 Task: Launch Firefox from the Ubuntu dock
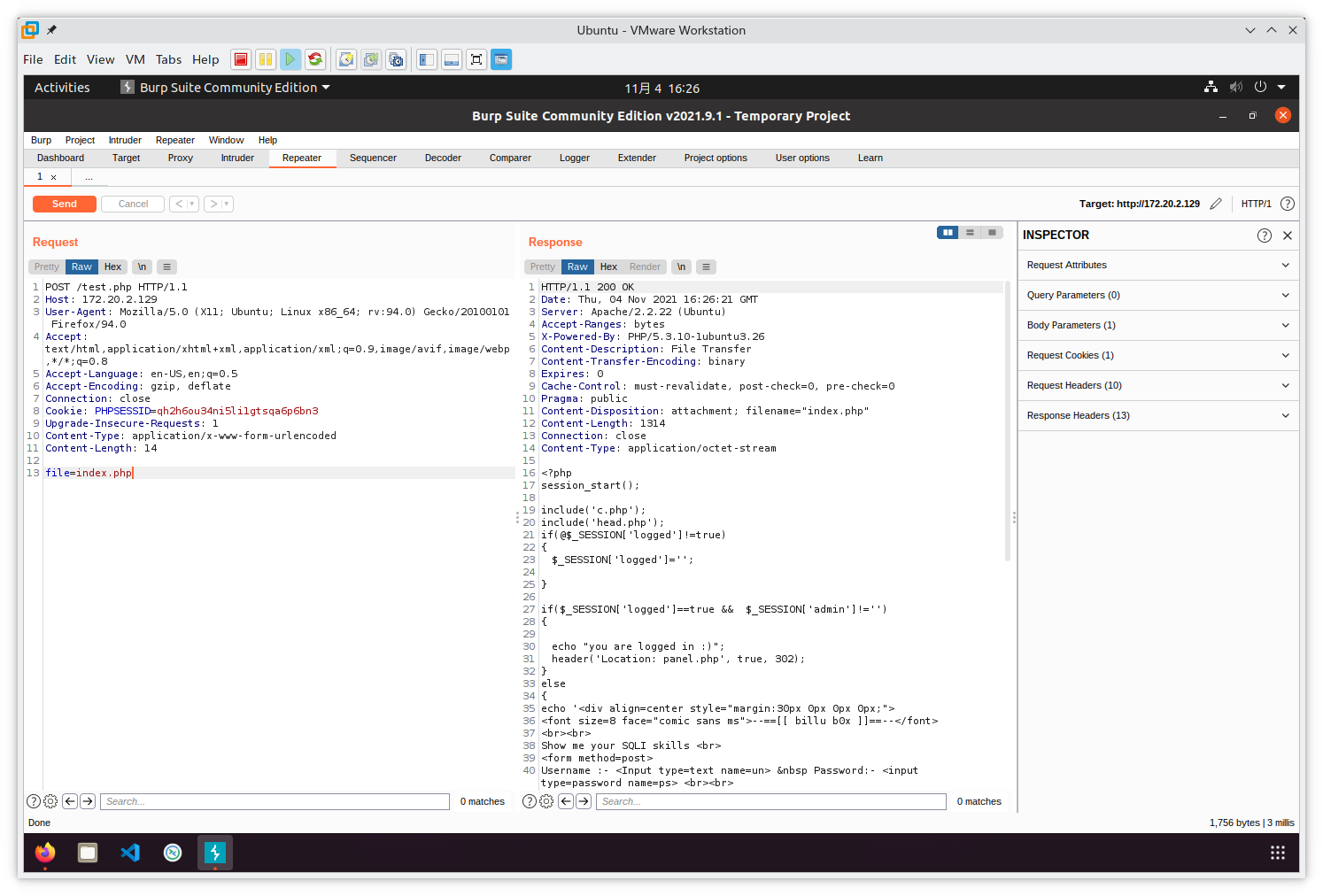[45, 853]
